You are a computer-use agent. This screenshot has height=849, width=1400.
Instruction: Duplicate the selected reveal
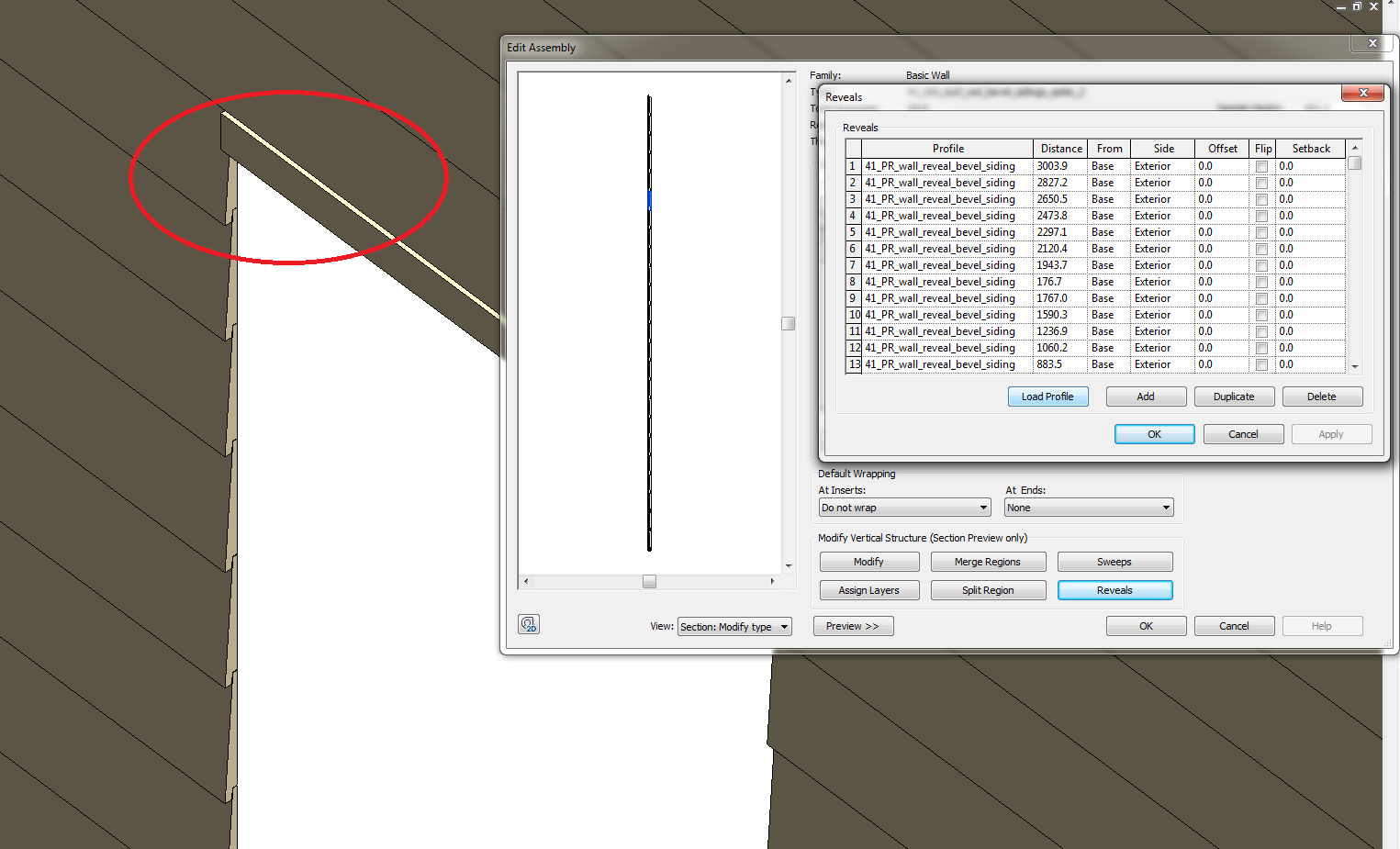tap(1234, 397)
